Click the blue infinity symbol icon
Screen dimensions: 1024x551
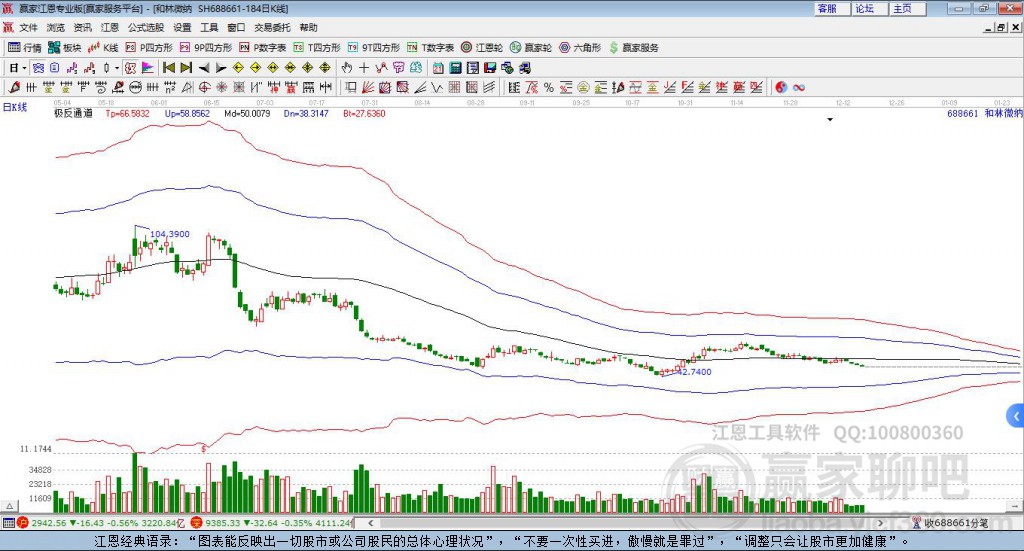pos(799,87)
